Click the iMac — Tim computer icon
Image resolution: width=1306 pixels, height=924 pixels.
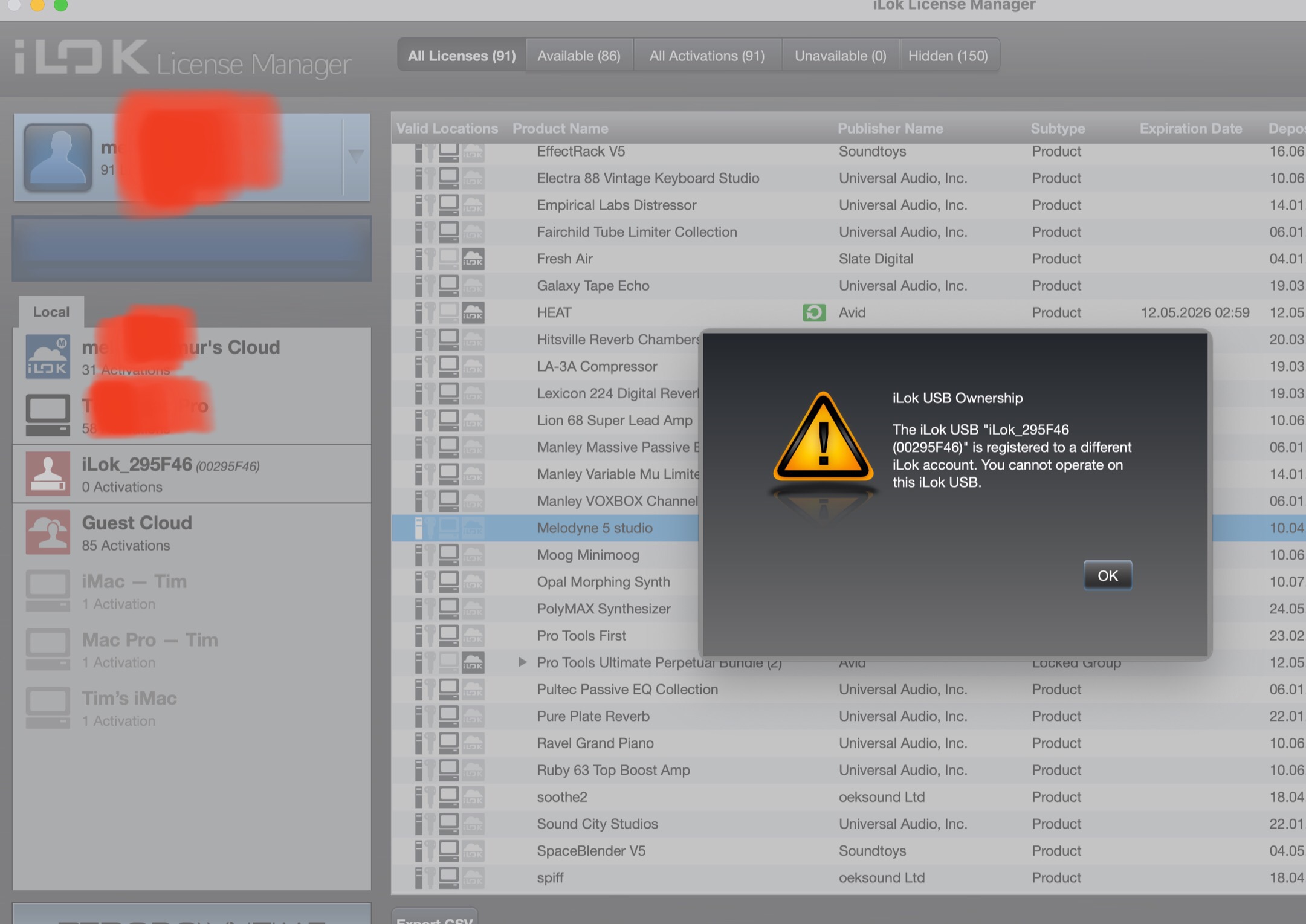pyautogui.click(x=48, y=591)
